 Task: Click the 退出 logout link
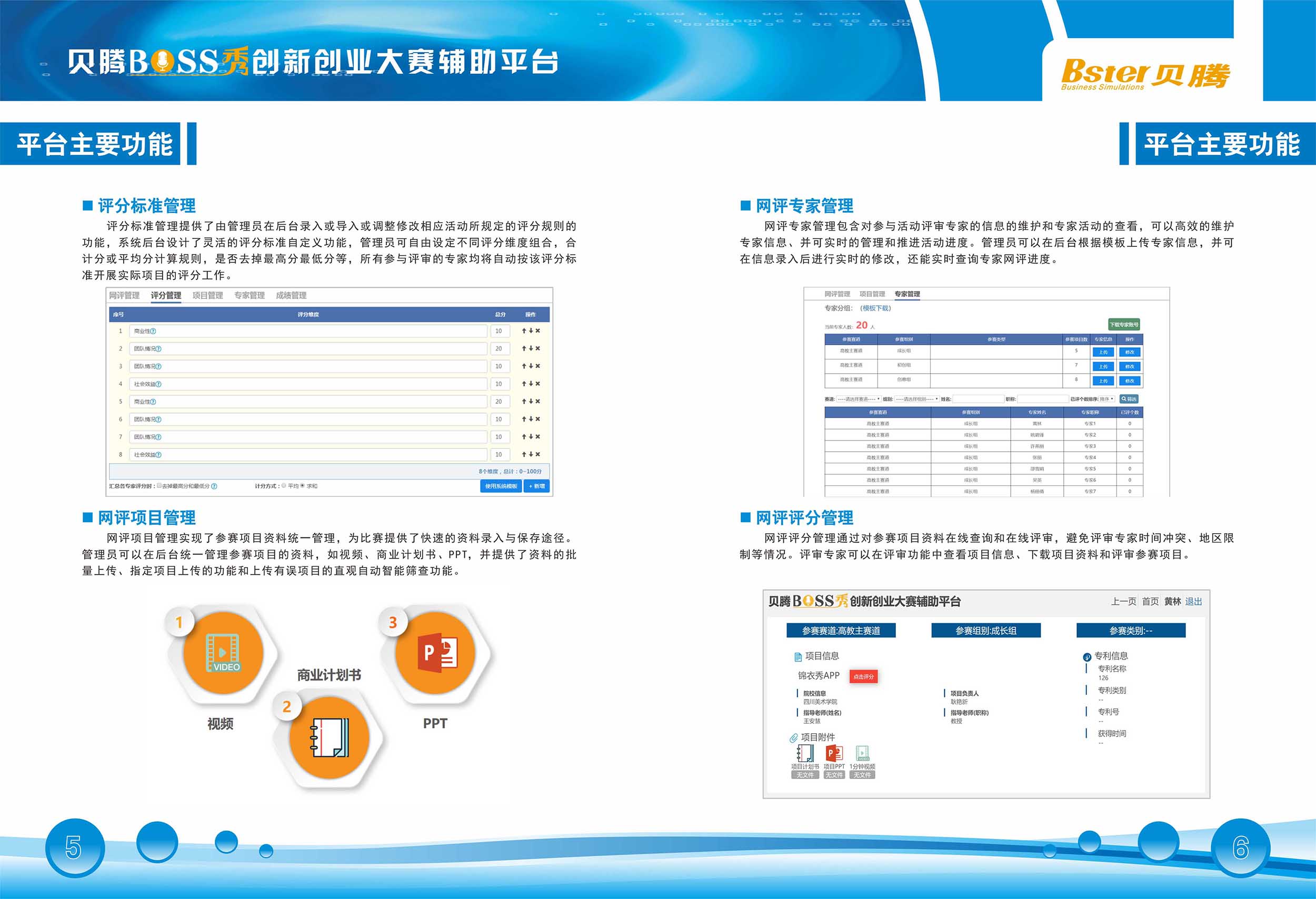tap(1193, 602)
